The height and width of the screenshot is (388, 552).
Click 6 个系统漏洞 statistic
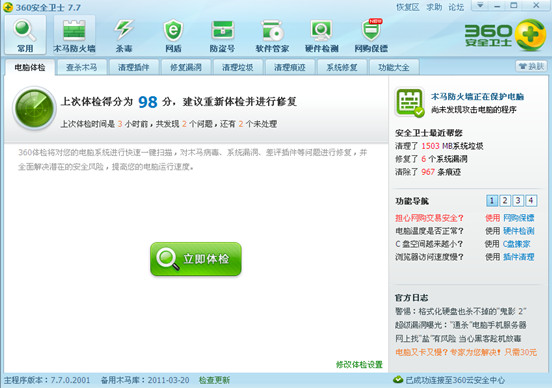click(x=444, y=159)
